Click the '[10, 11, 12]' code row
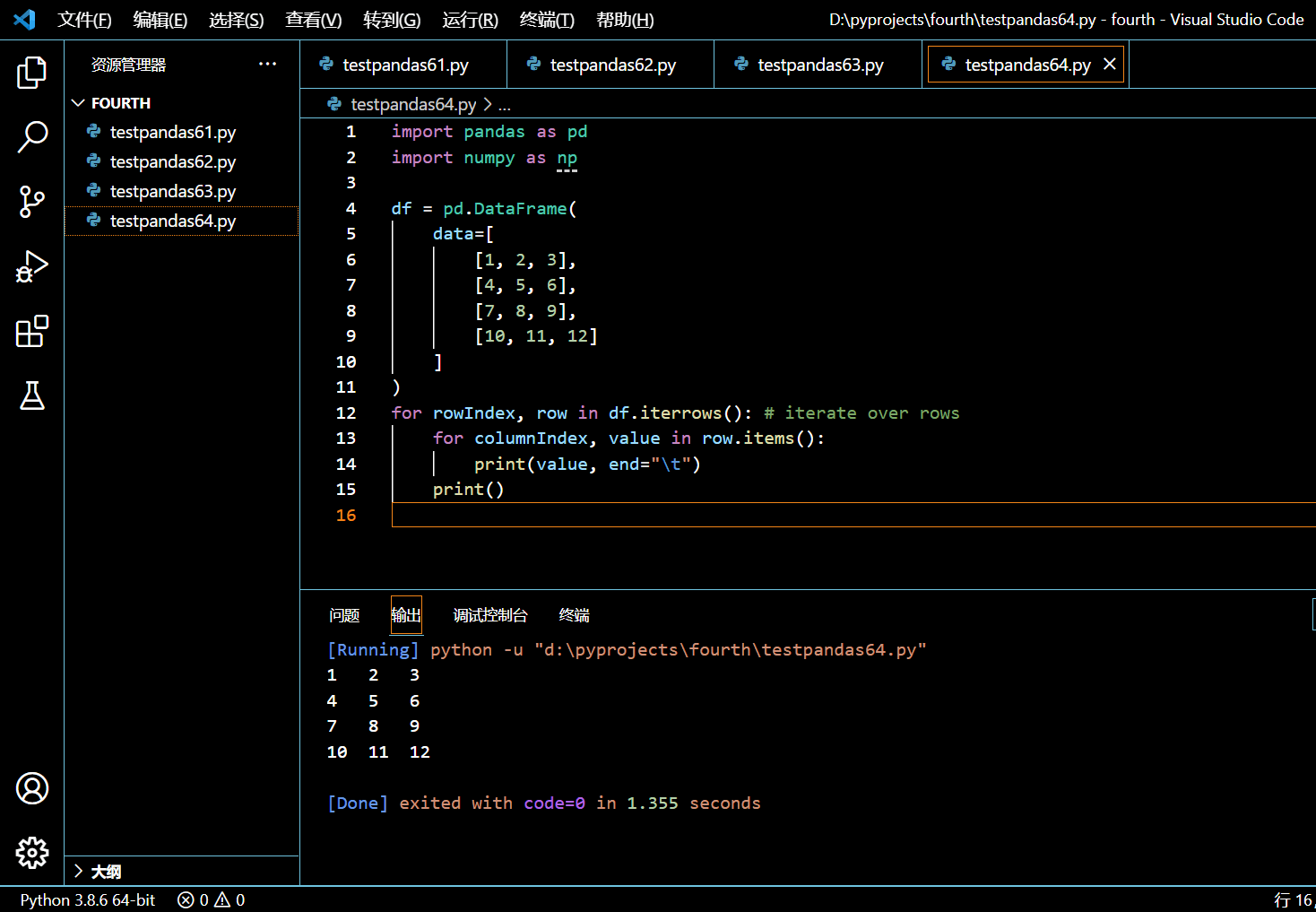This screenshot has width=1316, height=912. [536, 336]
